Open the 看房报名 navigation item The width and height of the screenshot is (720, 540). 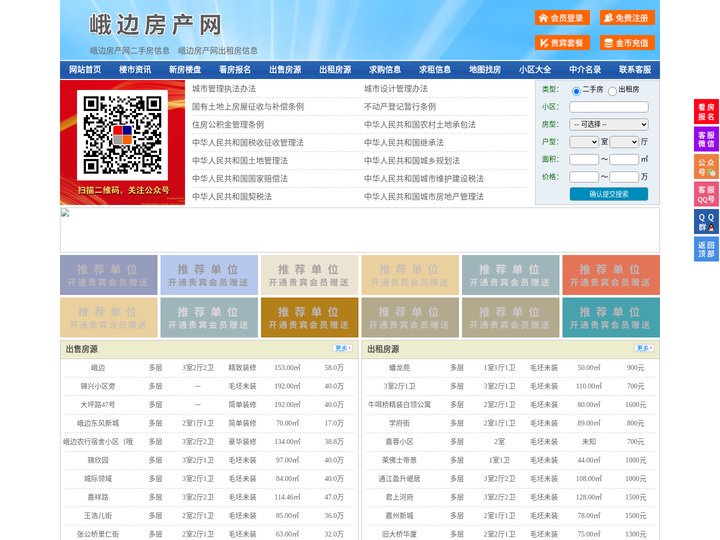coord(235,70)
